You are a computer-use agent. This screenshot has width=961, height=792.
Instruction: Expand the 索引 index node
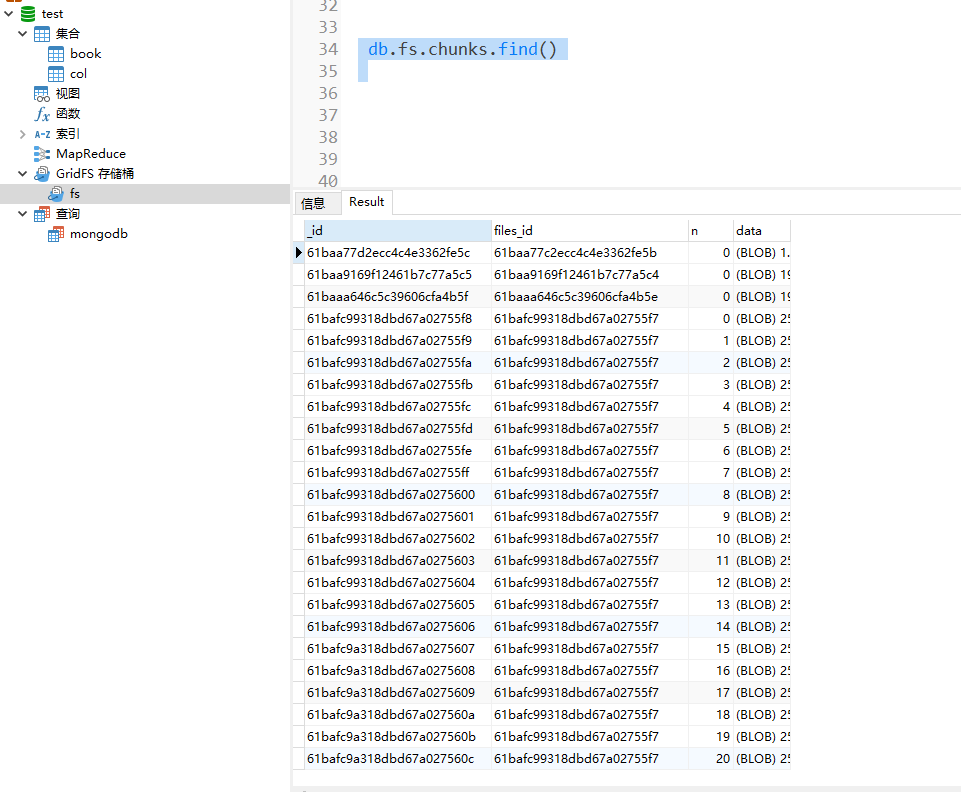[23, 134]
